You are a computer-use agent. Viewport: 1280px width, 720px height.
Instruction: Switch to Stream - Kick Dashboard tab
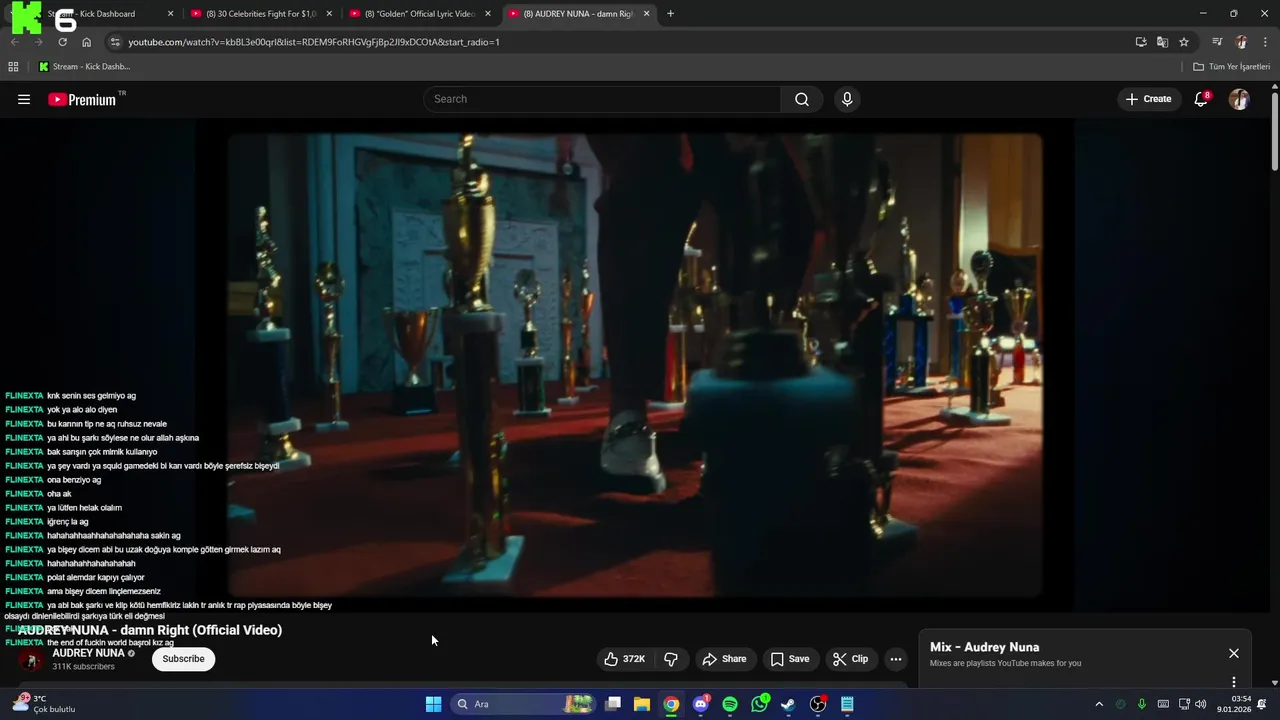pyautogui.click(x=102, y=14)
